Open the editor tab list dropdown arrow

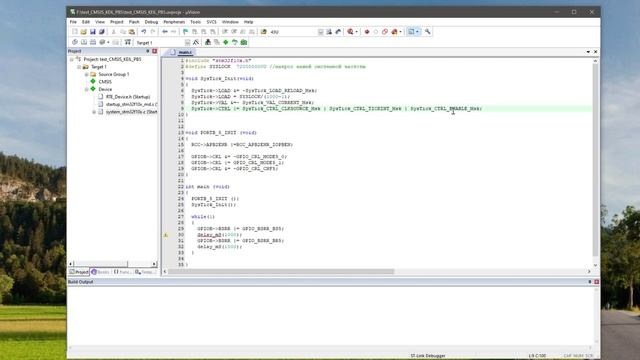588,52
